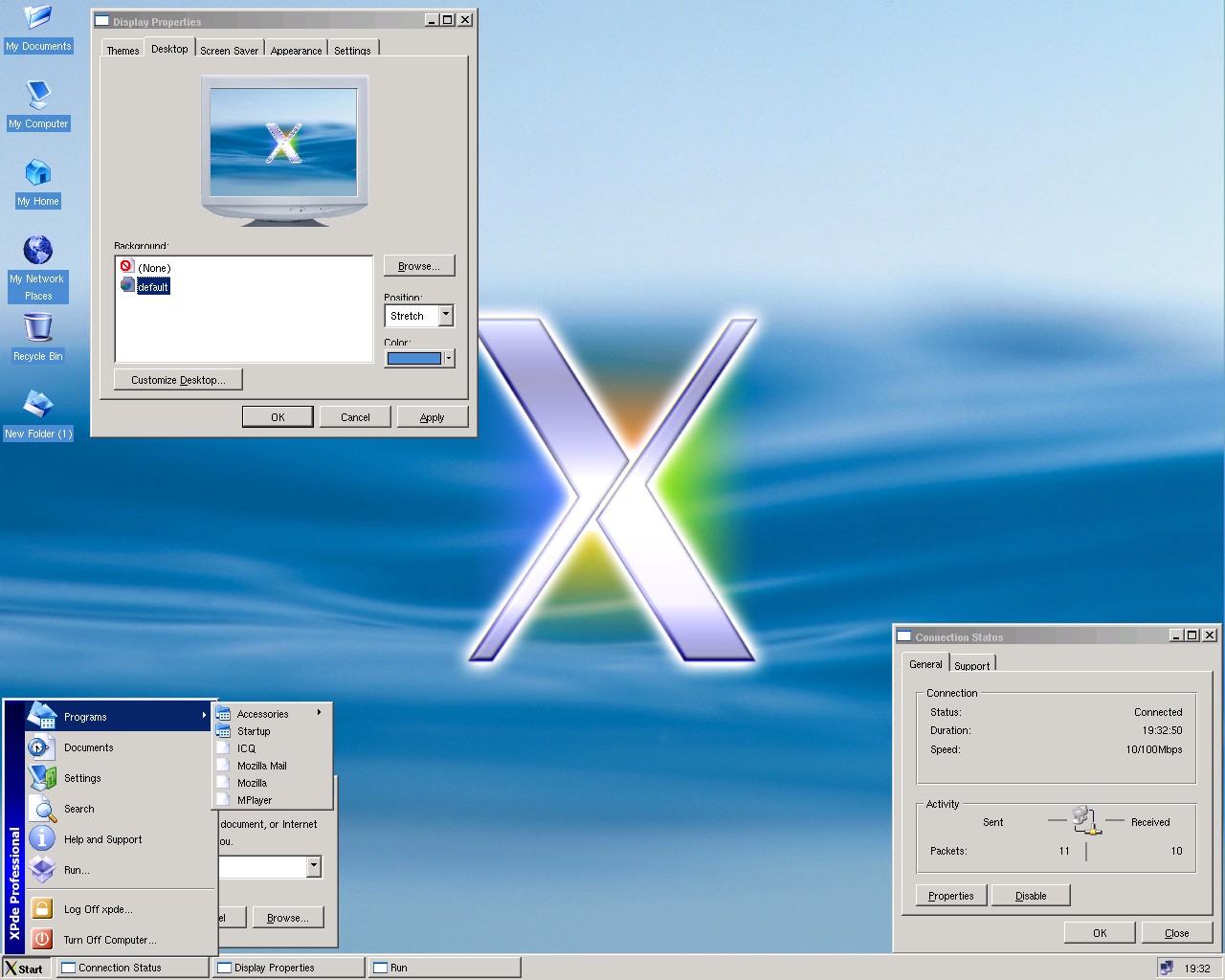Launch ICQ from the Programs submenu
Image resolution: width=1225 pixels, height=980 pixels.
click(272, 748)
